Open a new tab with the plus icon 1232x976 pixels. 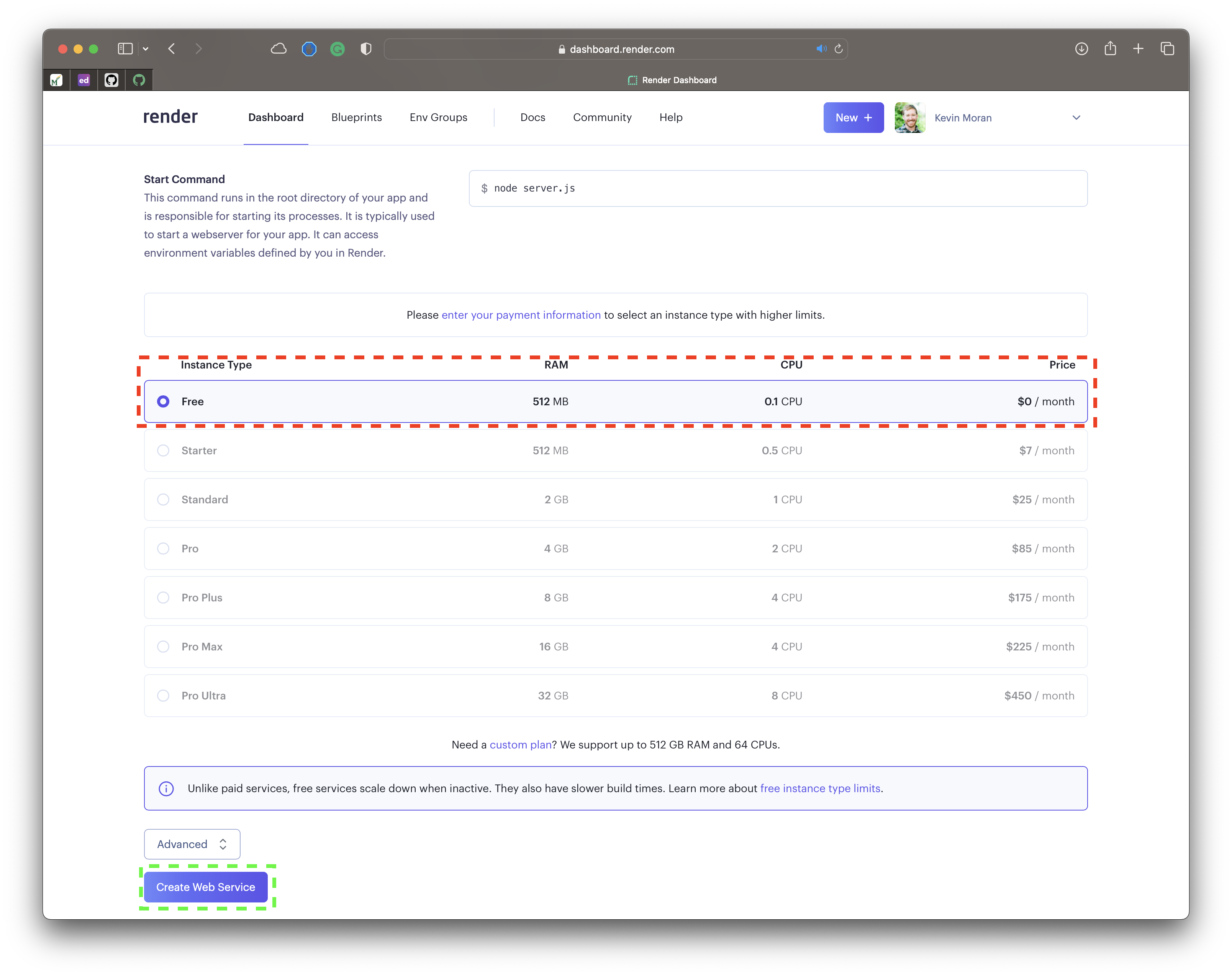pos(1138,49)
